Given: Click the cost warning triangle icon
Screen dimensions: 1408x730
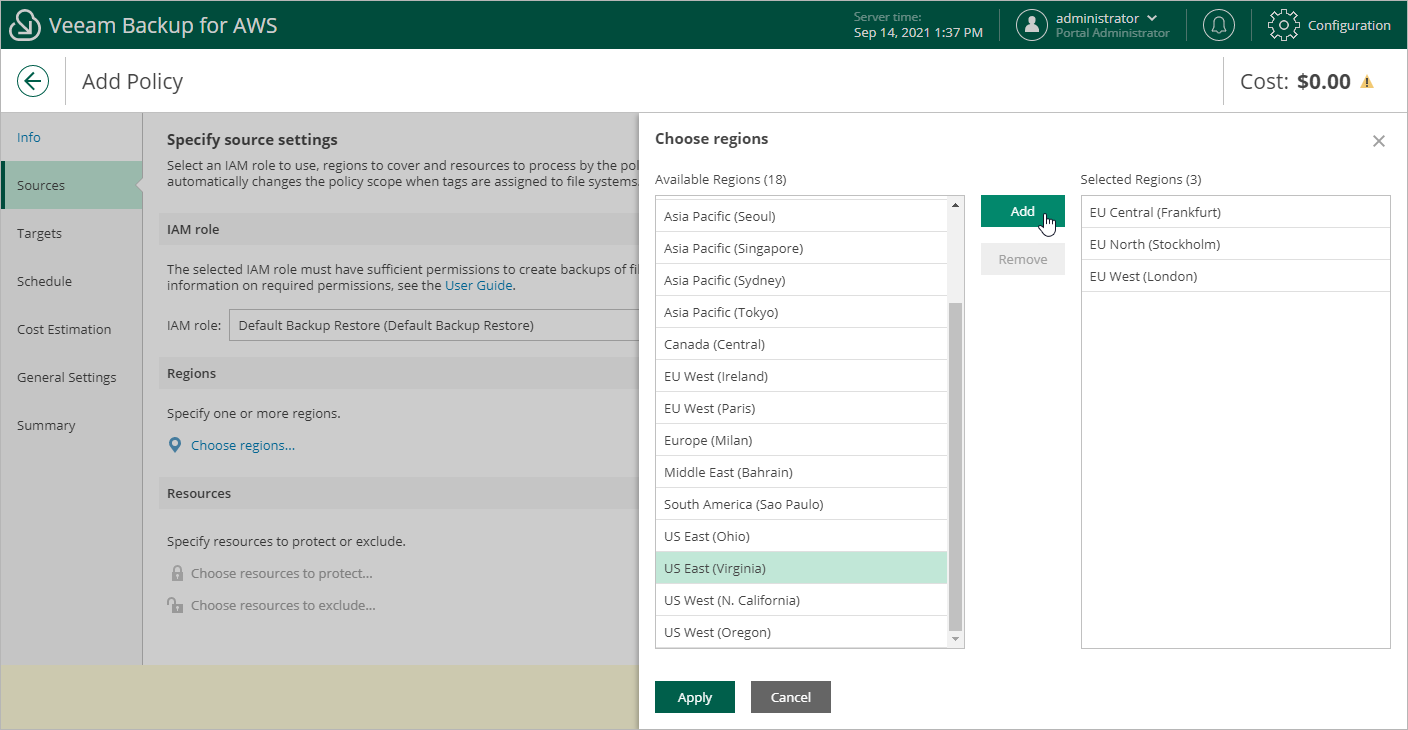Looking at the screenshot, I should pos(1366,82).
